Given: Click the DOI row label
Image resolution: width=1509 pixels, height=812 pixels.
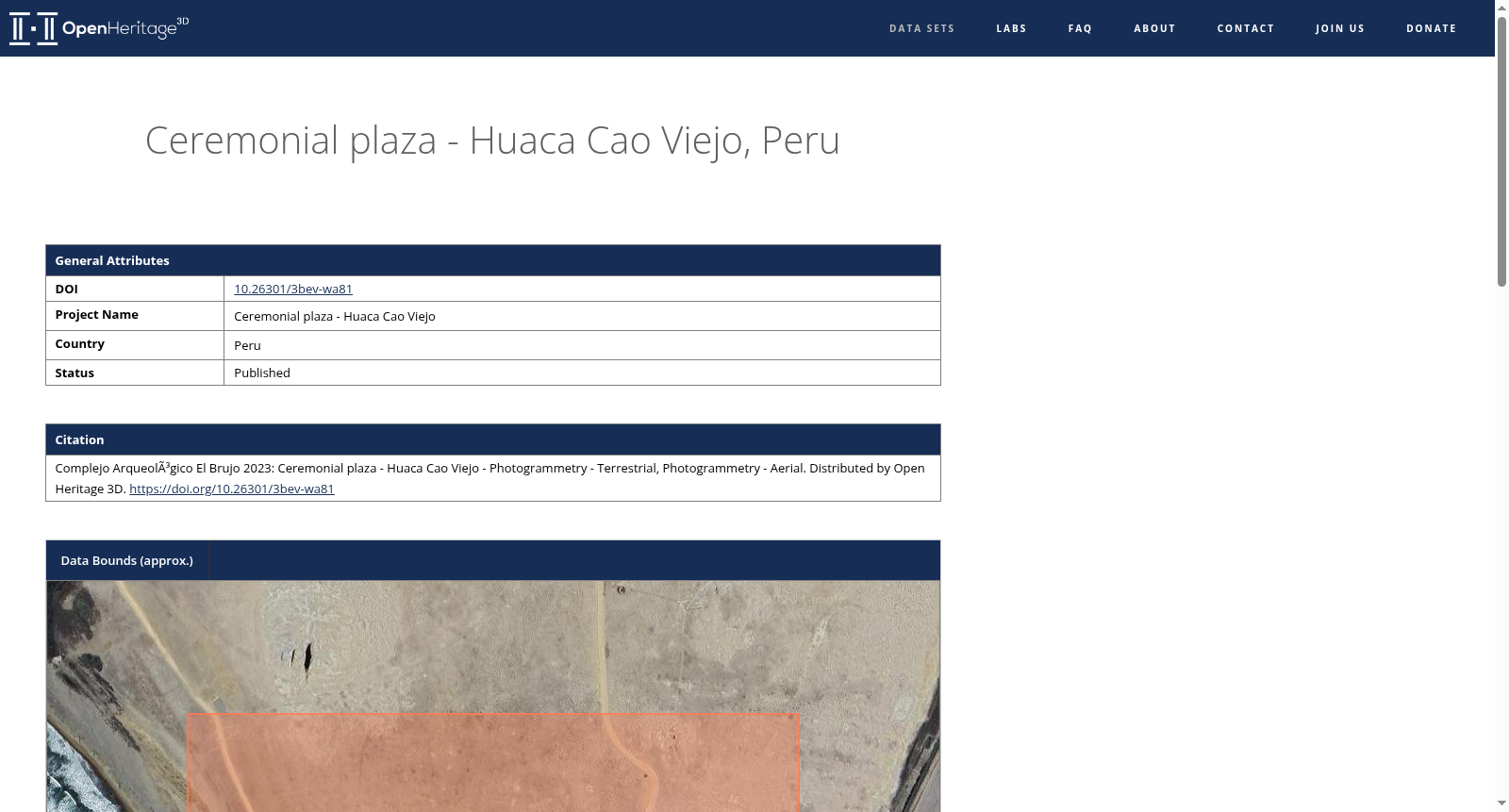Looking at the screenshot, I should [x=66, y=289].
